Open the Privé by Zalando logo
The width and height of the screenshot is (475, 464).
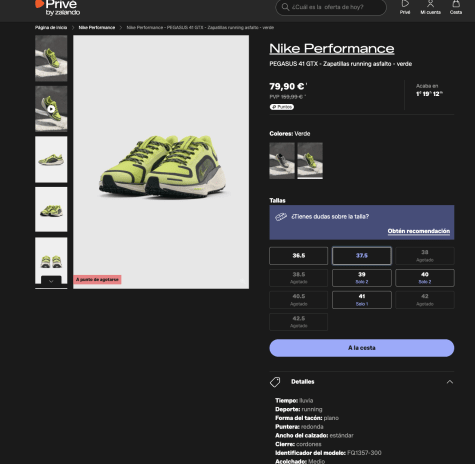[57, 7]
